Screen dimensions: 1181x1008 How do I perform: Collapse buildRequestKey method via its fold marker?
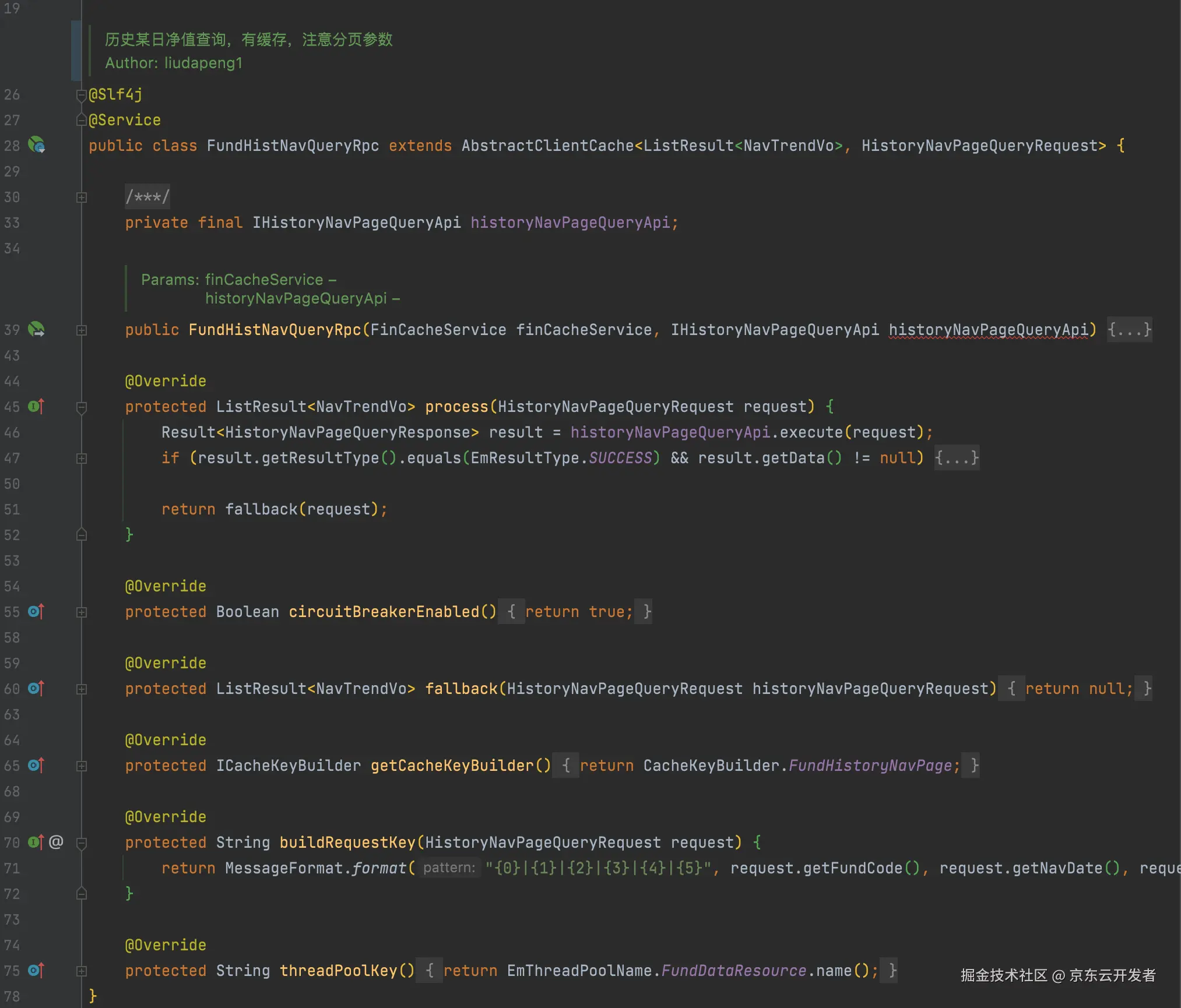(x=82, y=843)
